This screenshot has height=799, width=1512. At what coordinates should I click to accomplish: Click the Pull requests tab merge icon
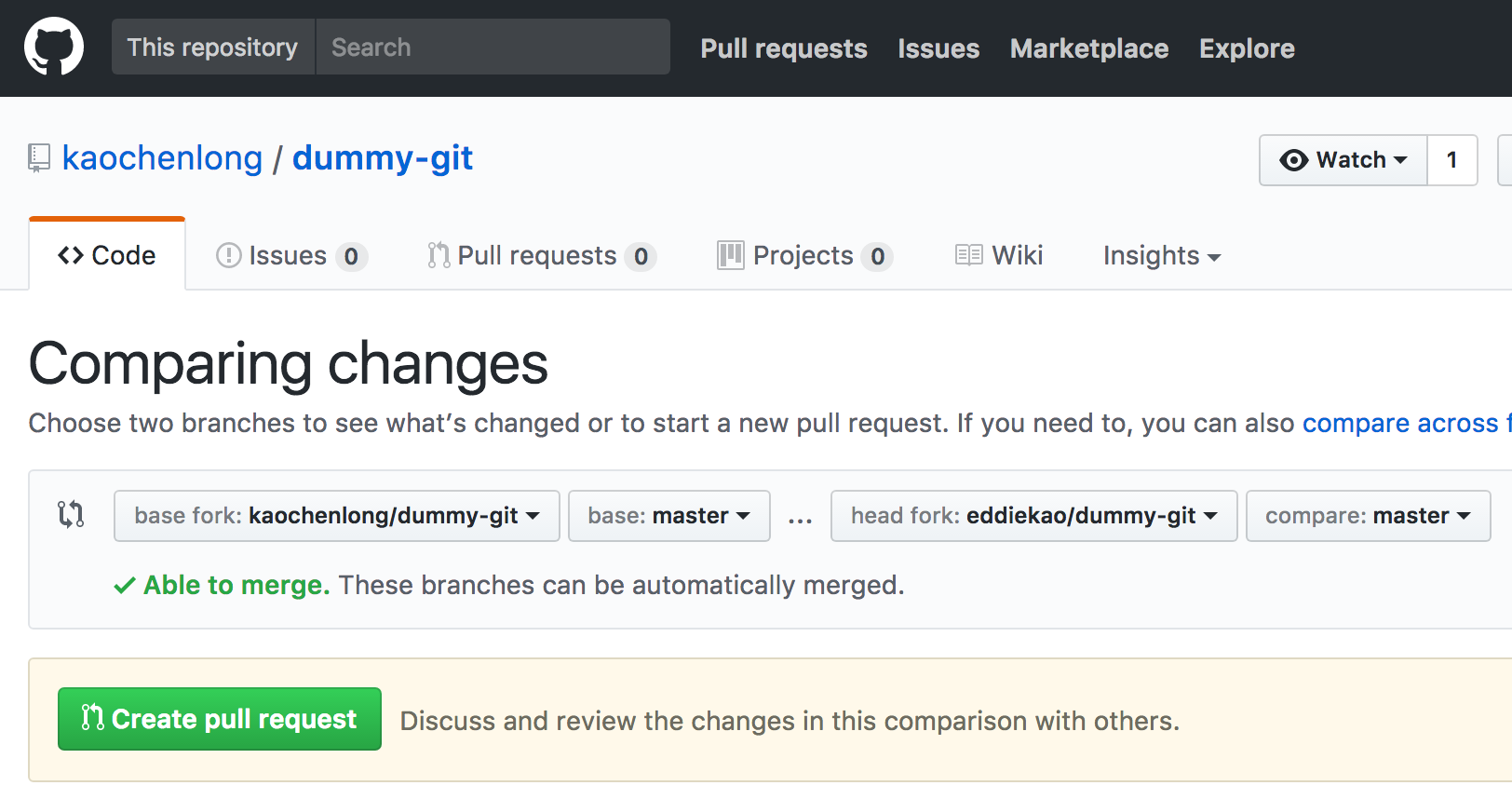click(438, 255)
